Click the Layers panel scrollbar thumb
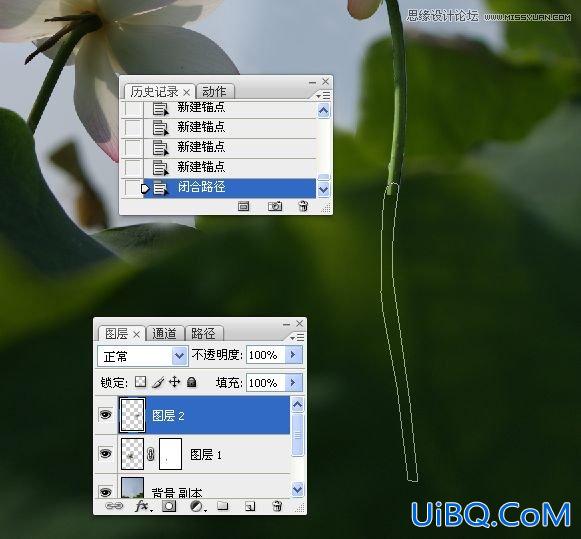The height and width of the screenshot is (539, 581). (297, 435)
